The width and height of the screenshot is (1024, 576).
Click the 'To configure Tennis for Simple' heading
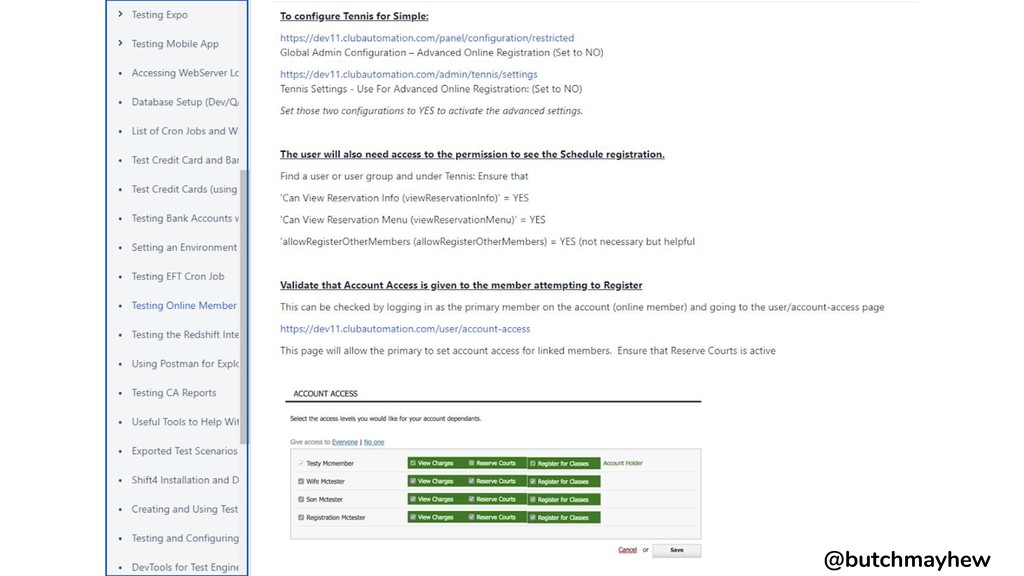pyautogui.click(x=354, y=16)
